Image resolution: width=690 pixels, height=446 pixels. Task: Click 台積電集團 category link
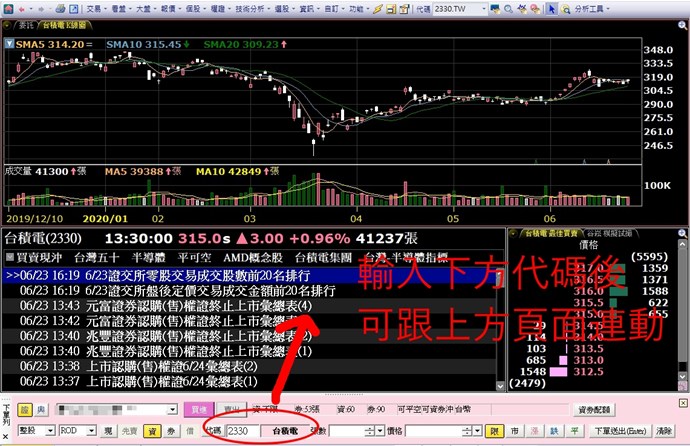(323, 258)
